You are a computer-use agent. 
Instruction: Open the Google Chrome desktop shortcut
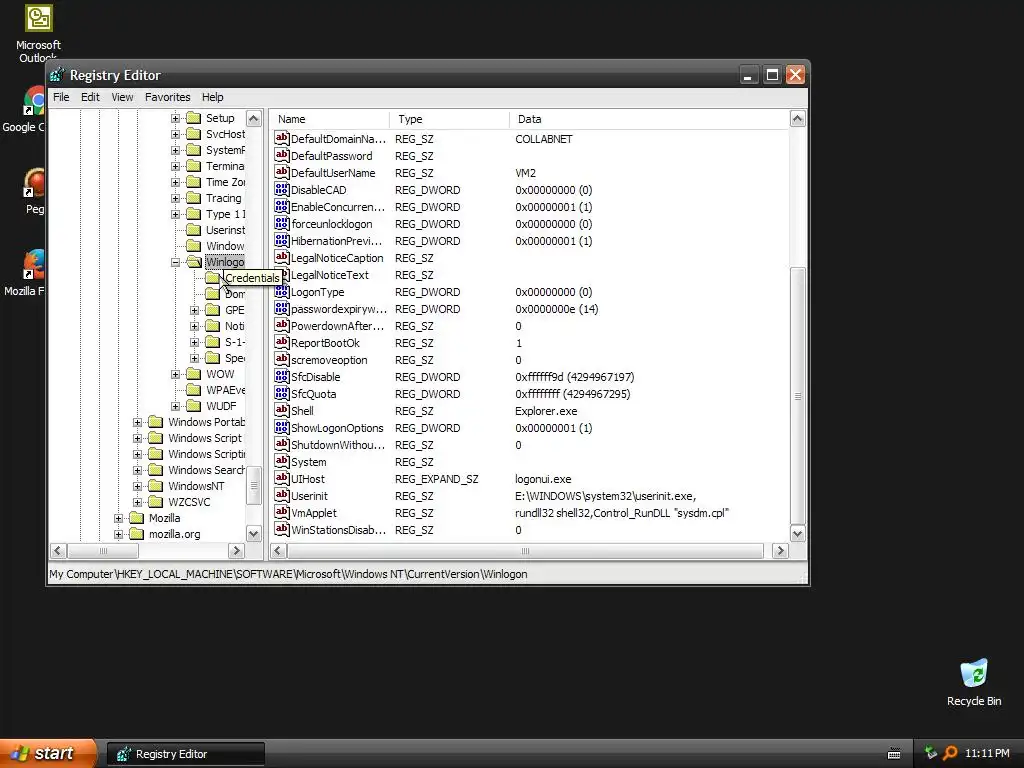coord(34,101)
